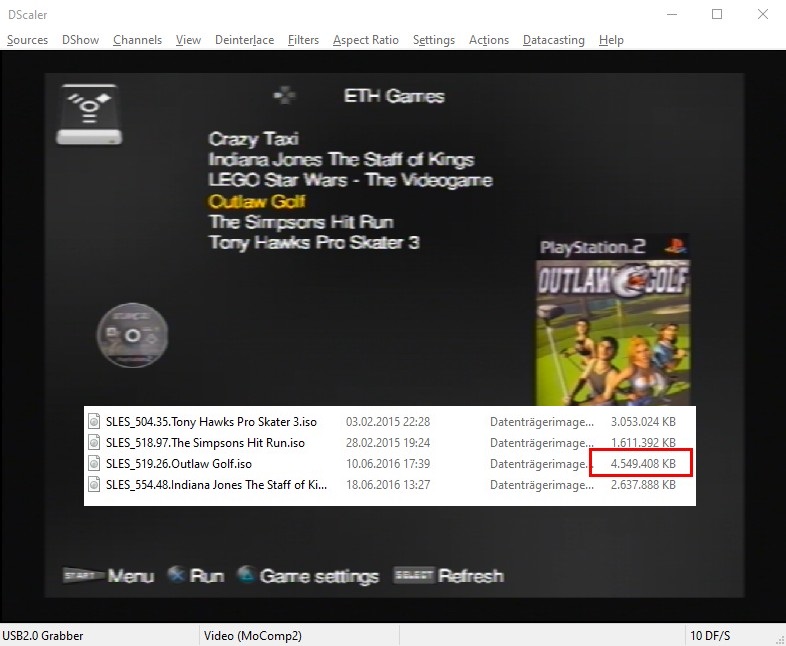Viewport: 786px width, 646px height.
Task: Click date 28.02.2015 19:24
Action: click(x=387, y=443)
